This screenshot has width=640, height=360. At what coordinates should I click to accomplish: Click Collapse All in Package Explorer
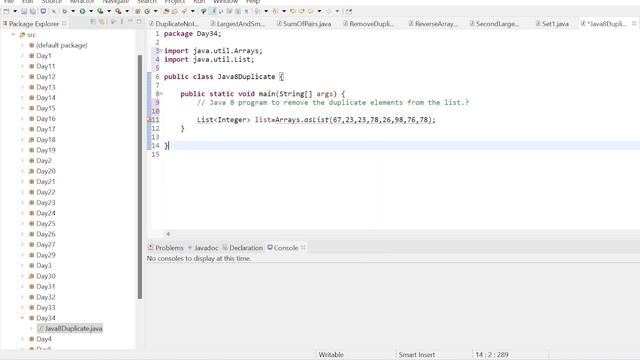[93, 22]
